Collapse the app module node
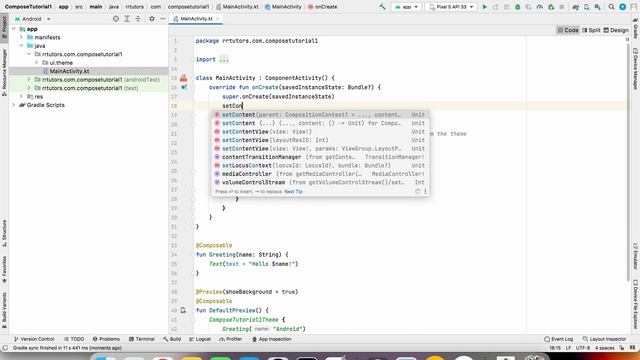640x360 pixels. point(14,29)
